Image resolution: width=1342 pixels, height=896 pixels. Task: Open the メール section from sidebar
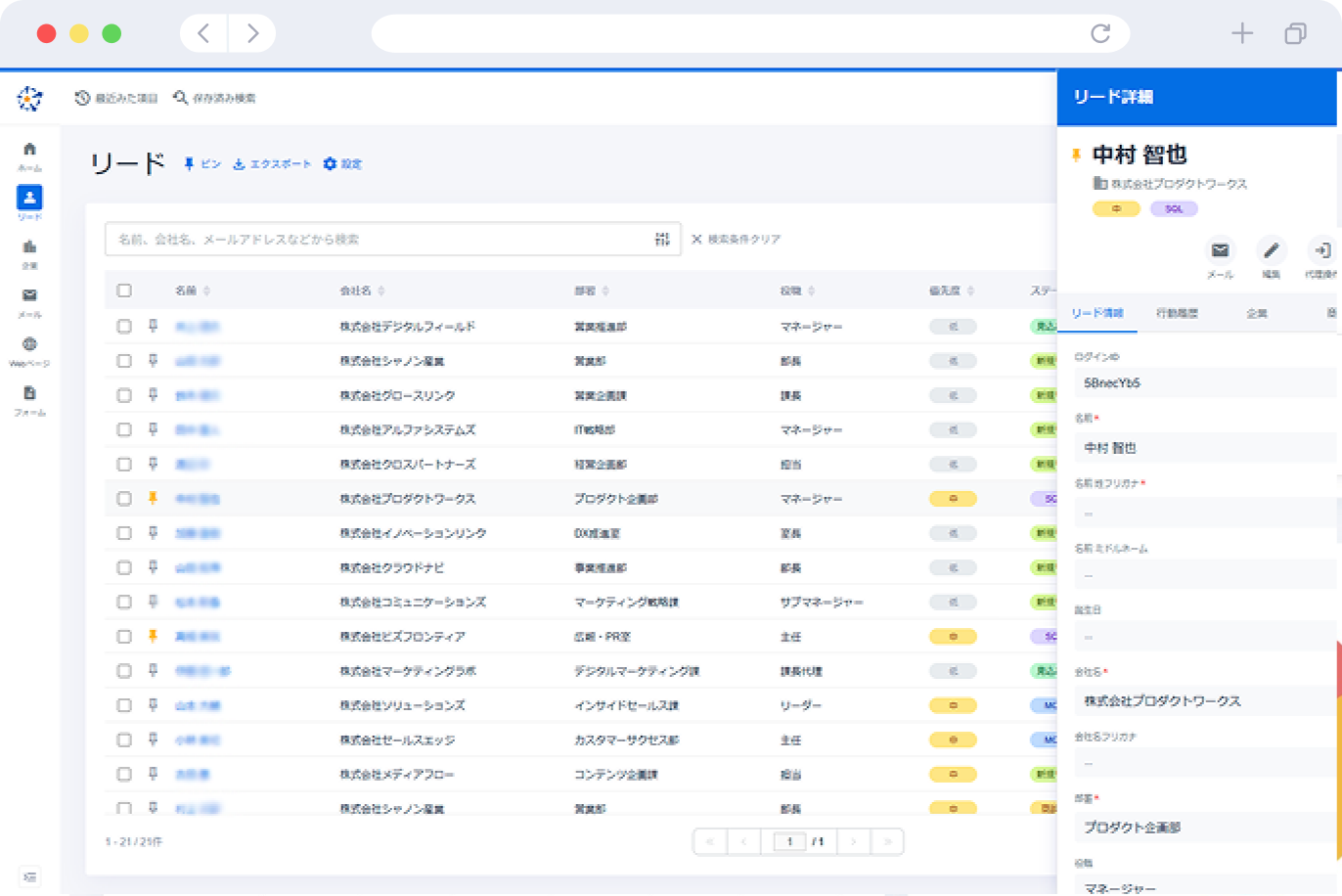[x=29, y=295]
